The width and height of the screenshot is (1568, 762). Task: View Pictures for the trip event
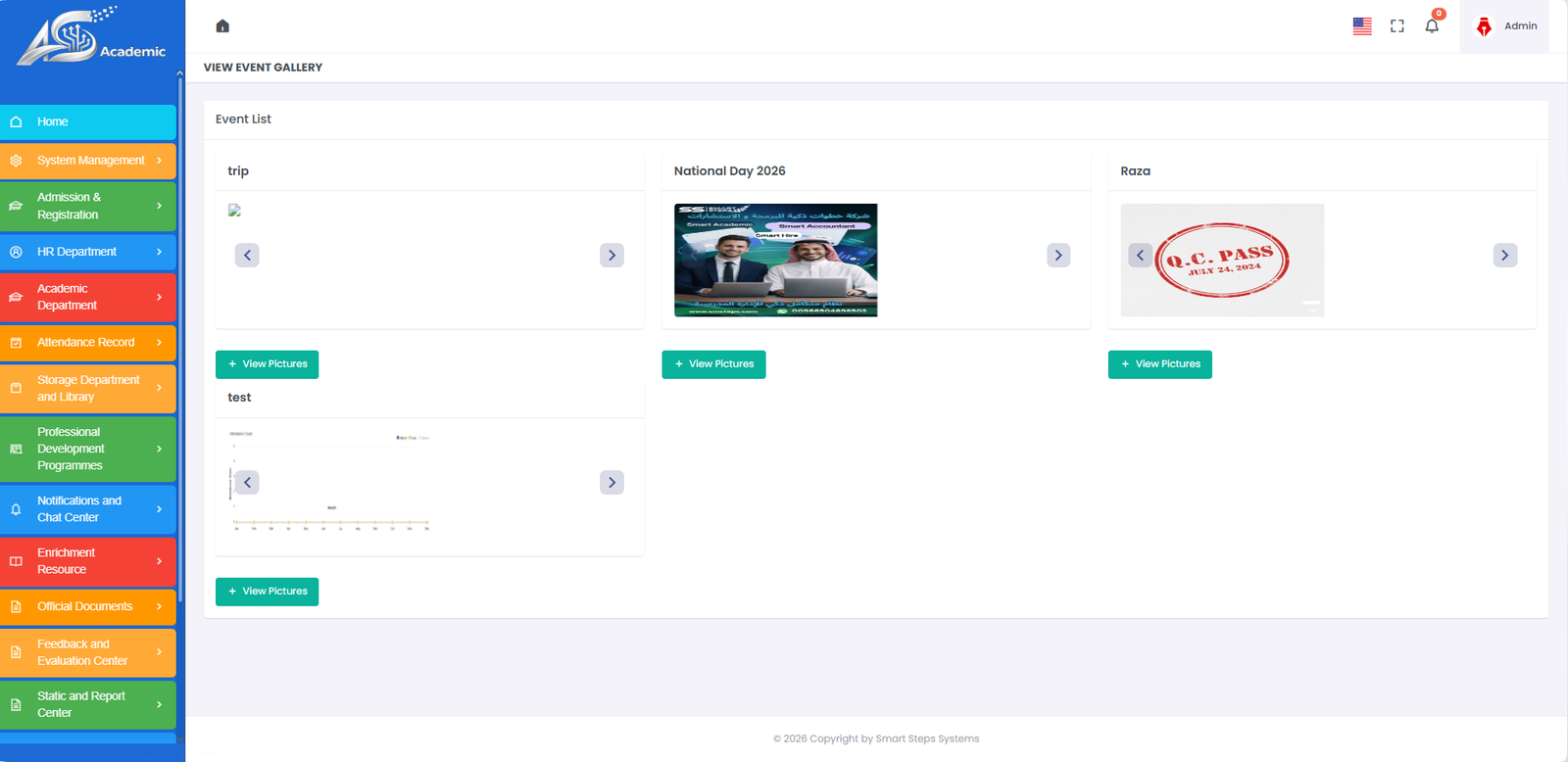tap(267, 364)
